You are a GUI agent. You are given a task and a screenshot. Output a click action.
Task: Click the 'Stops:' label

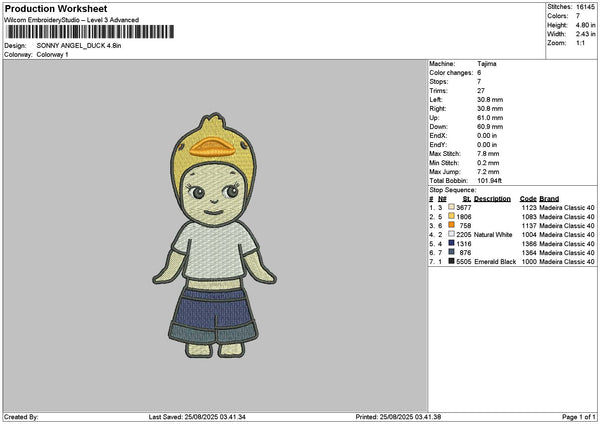[x=439, y=82]
